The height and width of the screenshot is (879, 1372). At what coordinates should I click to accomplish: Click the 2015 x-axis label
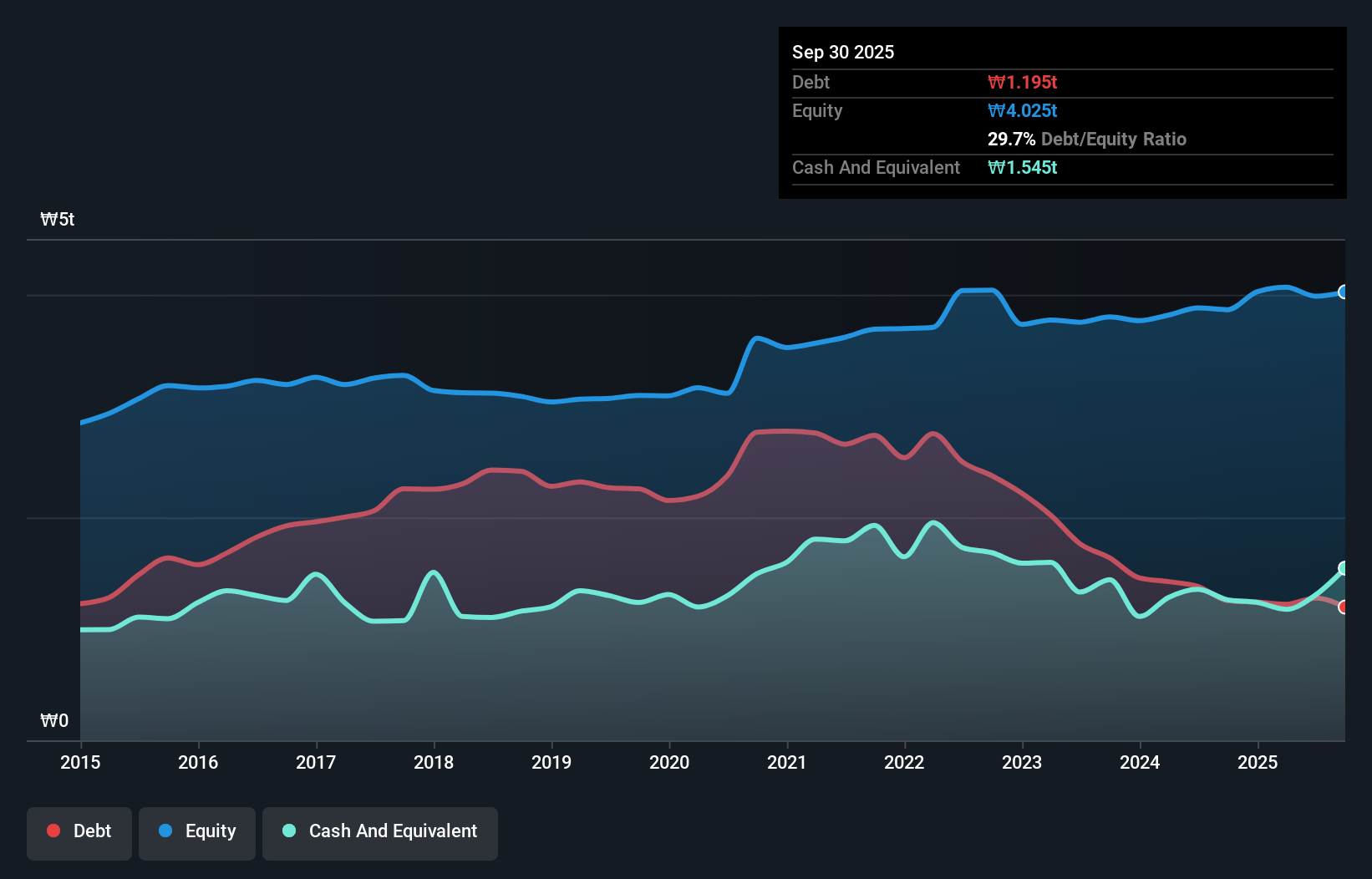[80, 762]
